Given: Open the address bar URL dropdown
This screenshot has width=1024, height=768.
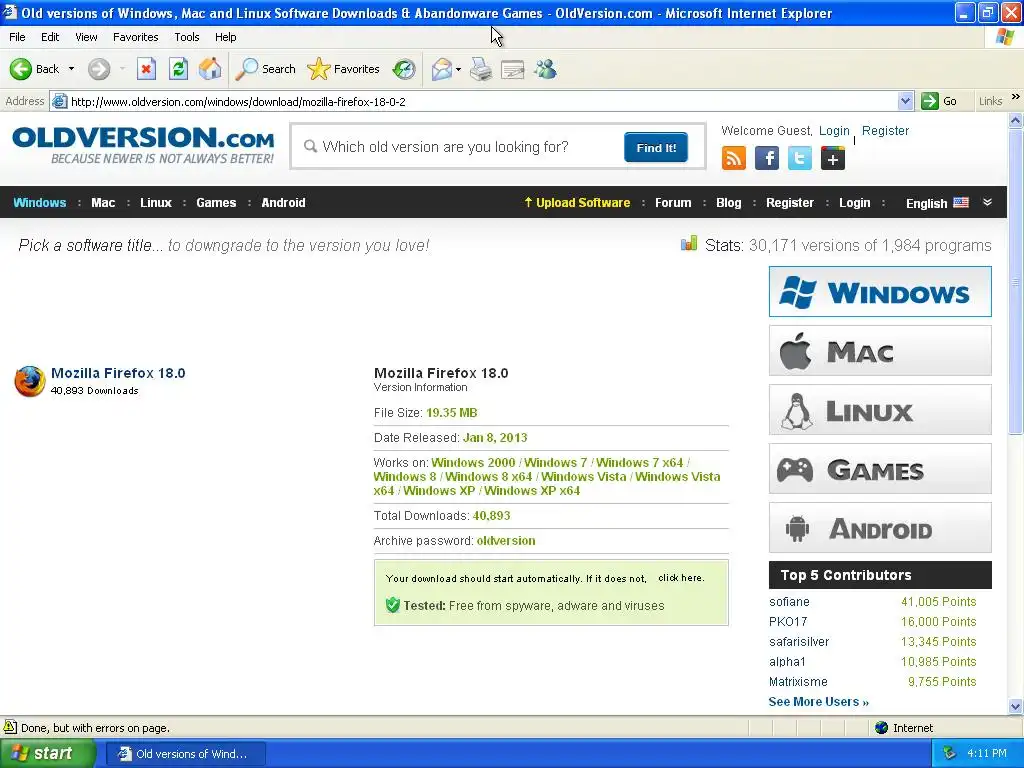Looking at the screenshot, I should click(905, 101).
